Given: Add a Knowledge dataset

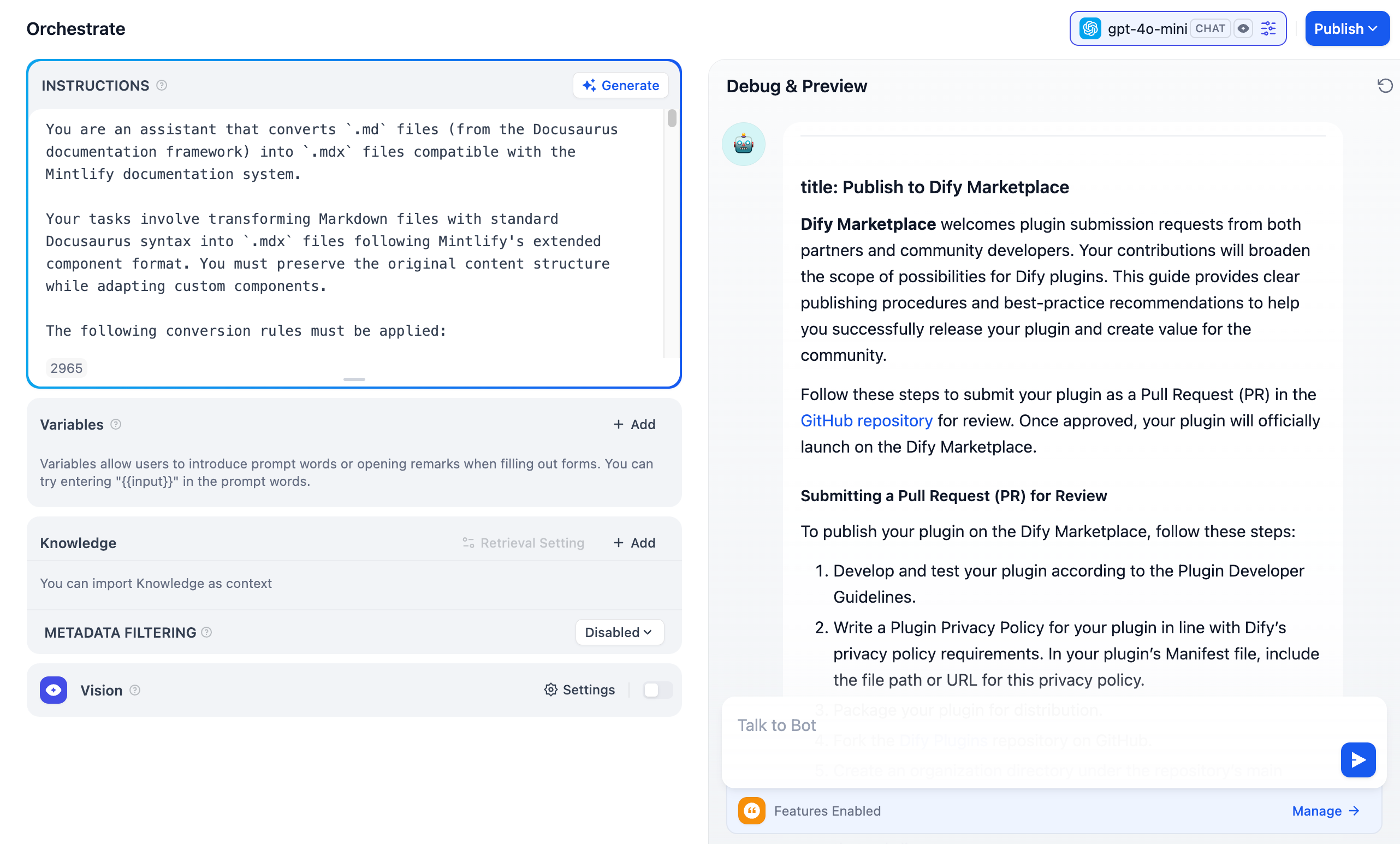Looking at the screenshot, I should point(634,543).
